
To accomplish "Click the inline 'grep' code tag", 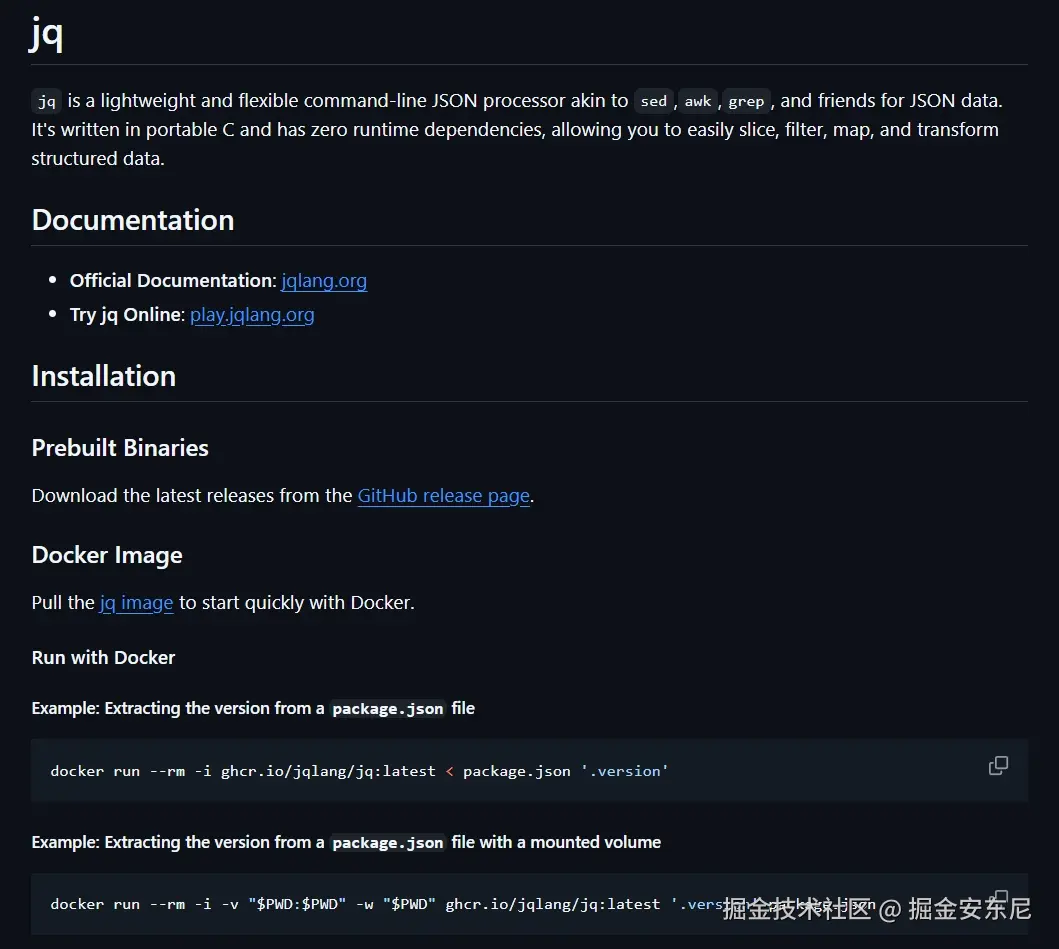I will 746,101.
